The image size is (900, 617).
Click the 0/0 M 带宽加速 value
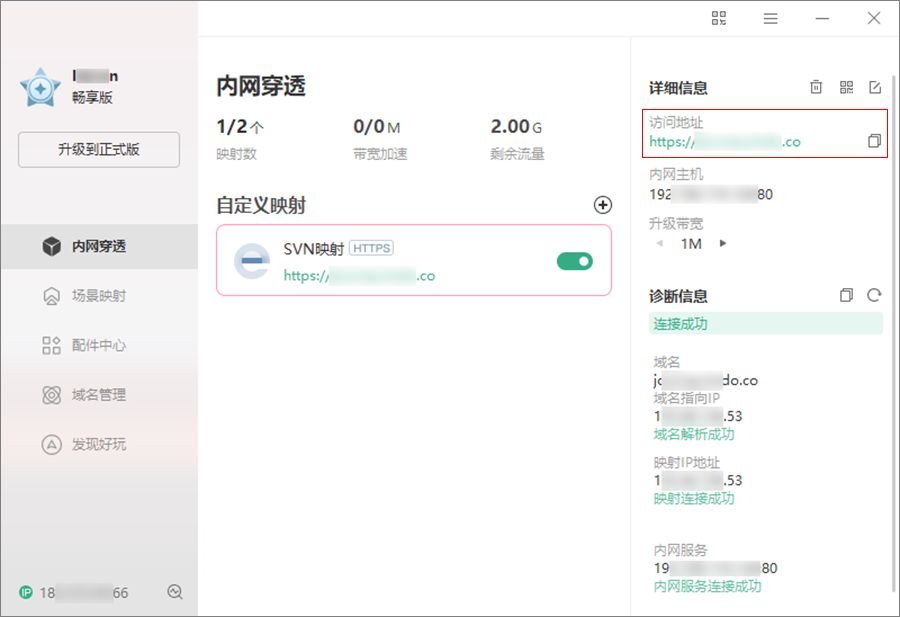click(377, 126)
